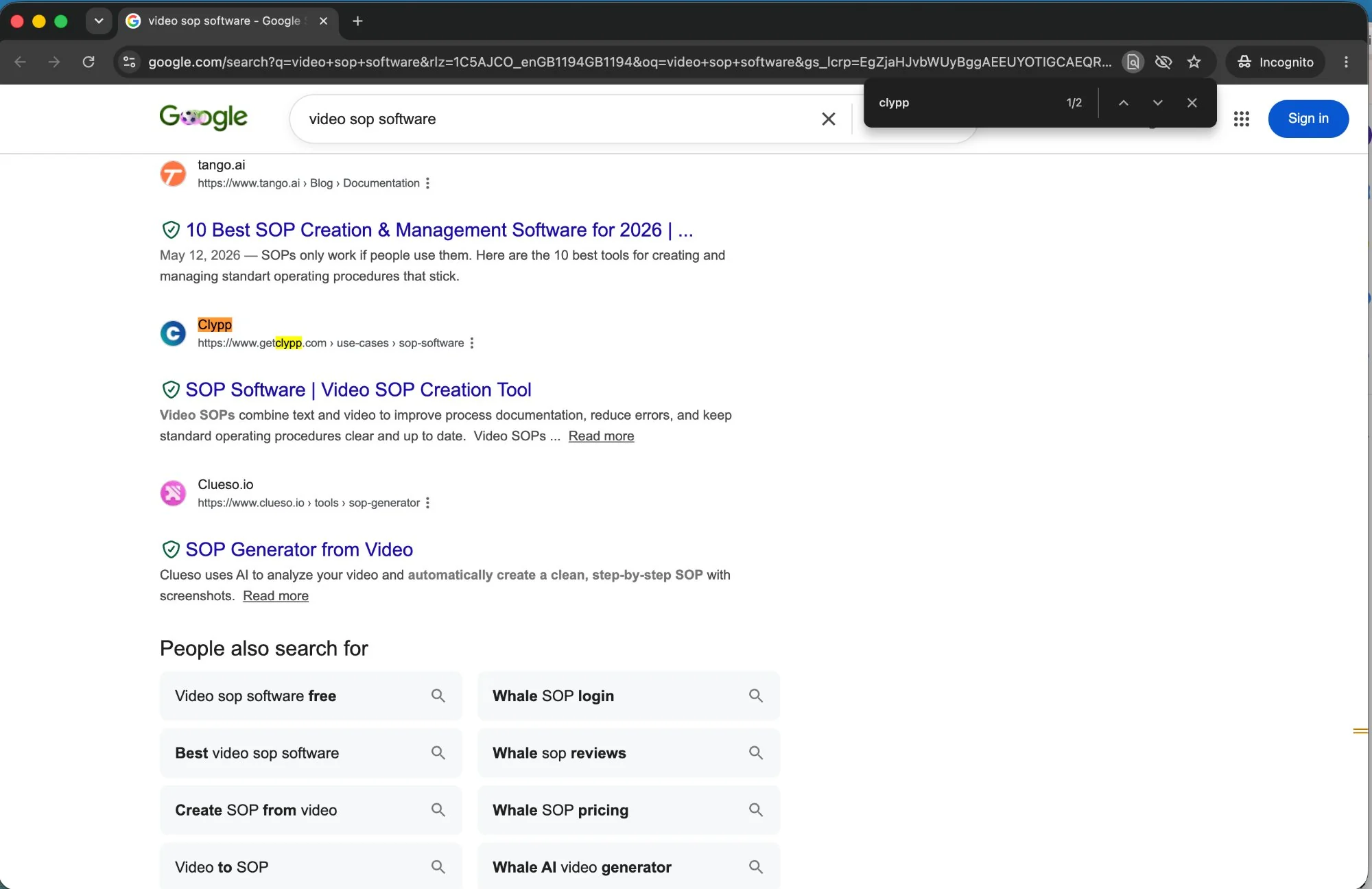Go to previous find match
This screenshot has width=1372, height=889.
coord(1124,103)
